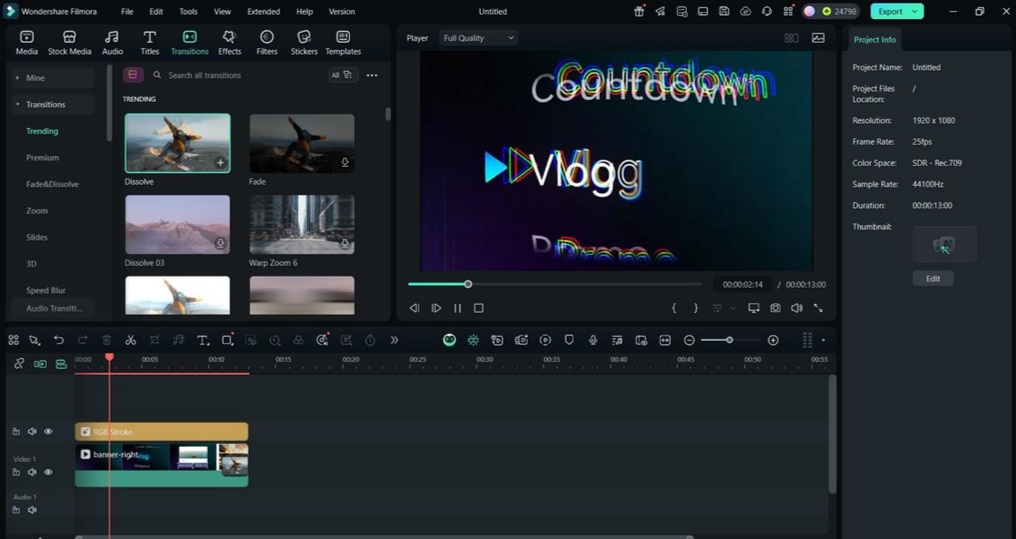Open the Templates library

tap(343, 43)
